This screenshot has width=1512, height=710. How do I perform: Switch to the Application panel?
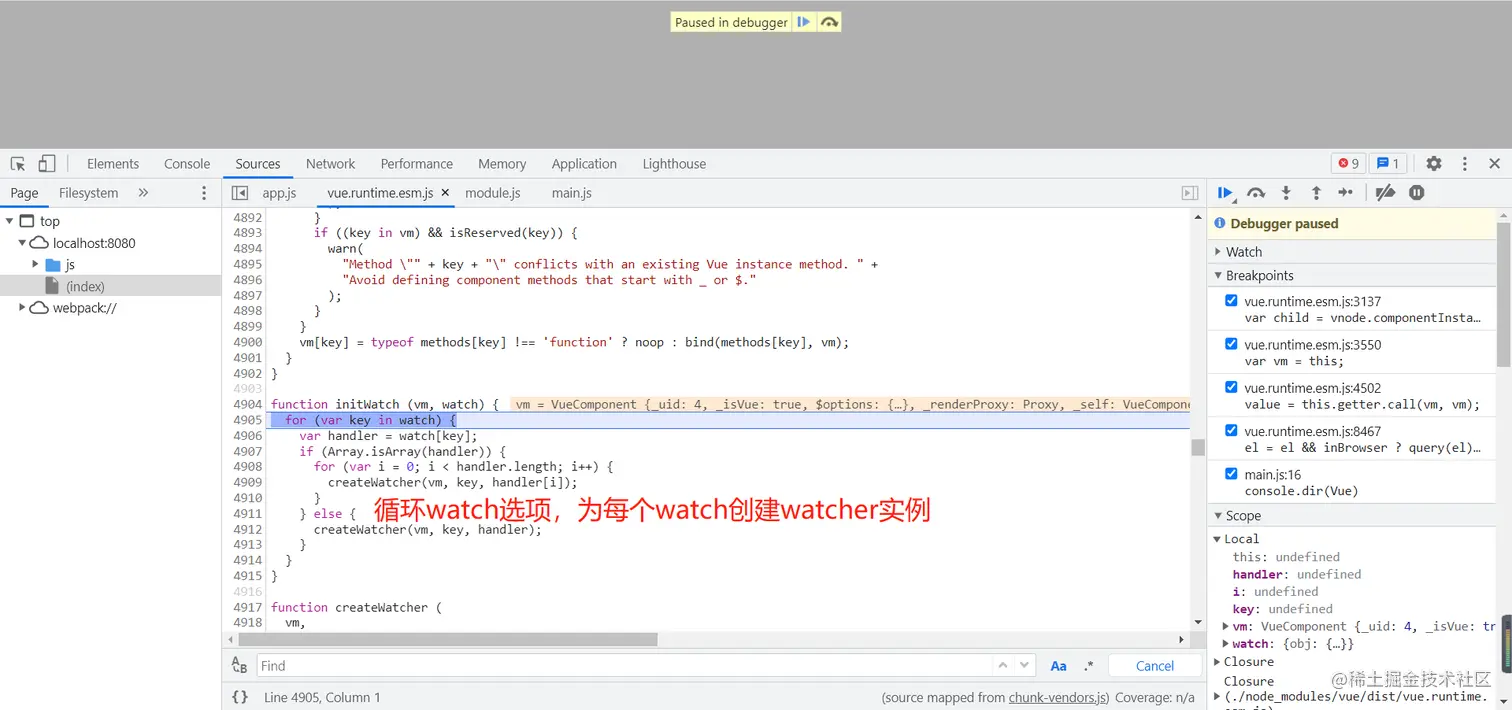coord(584,164)
